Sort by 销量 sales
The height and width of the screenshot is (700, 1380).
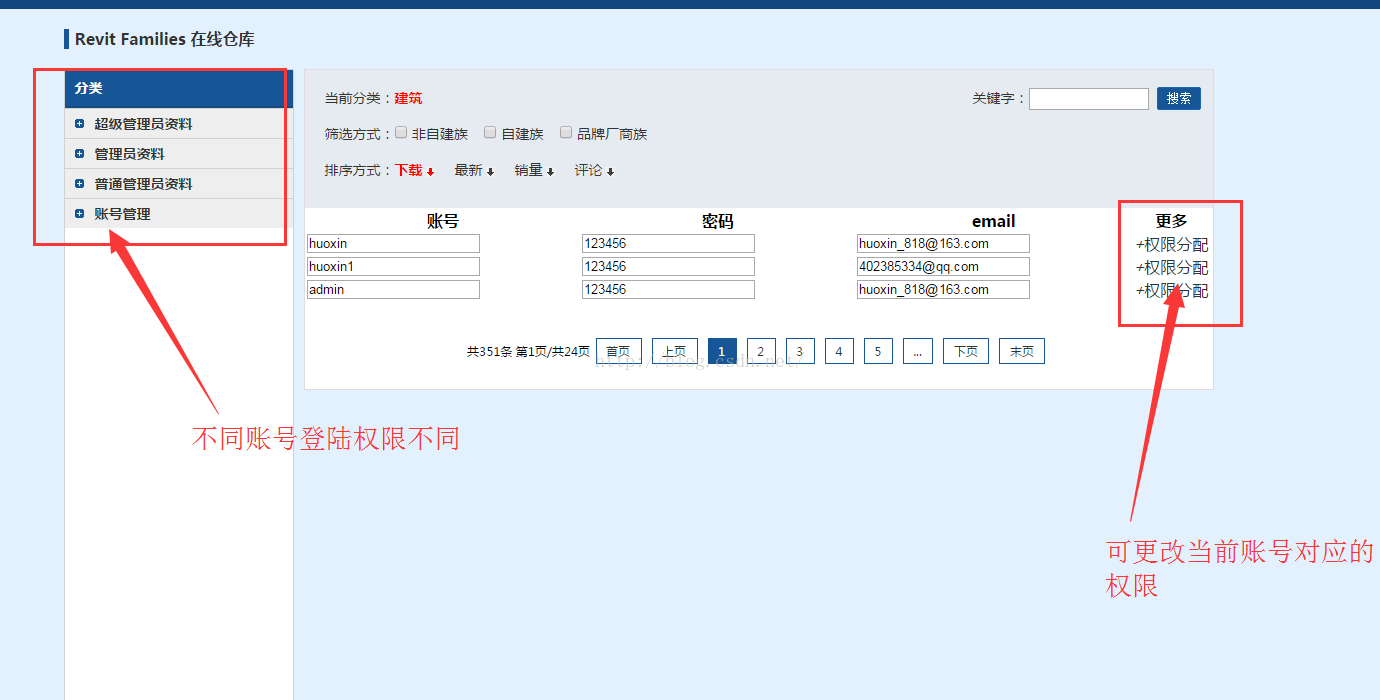coord(534,171)
